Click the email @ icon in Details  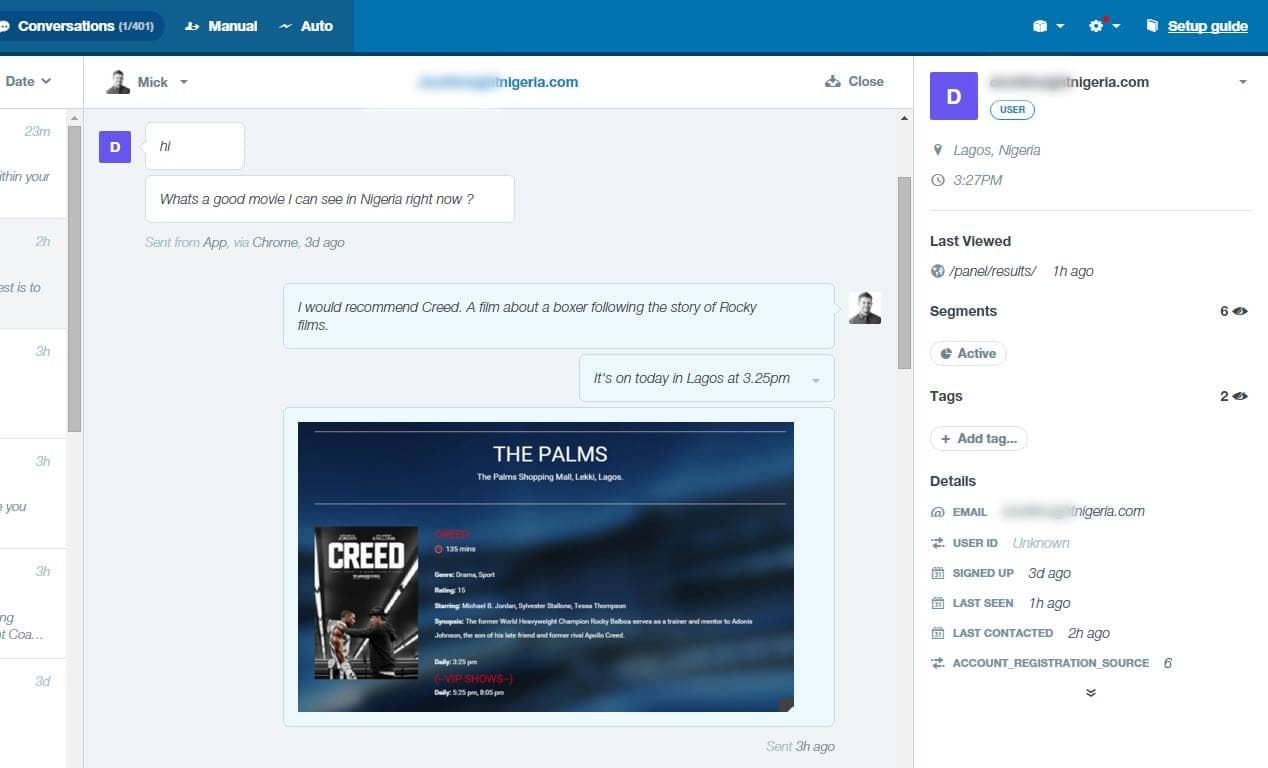pyautogui.click(x=937, y=512)
